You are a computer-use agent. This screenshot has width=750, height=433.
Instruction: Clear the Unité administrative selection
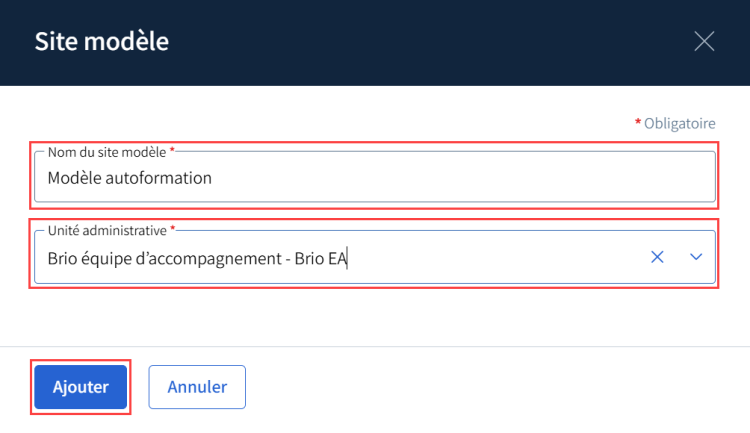[x=657, y=257]
